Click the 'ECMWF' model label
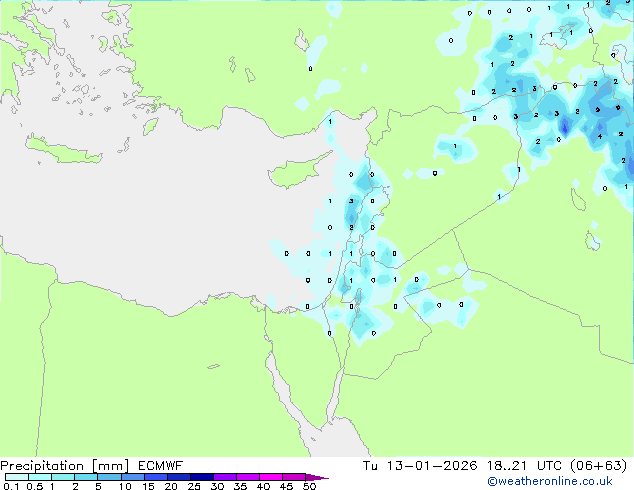This screenshot has width=634, height=490. pyautogui.click(x=161, y=466)
